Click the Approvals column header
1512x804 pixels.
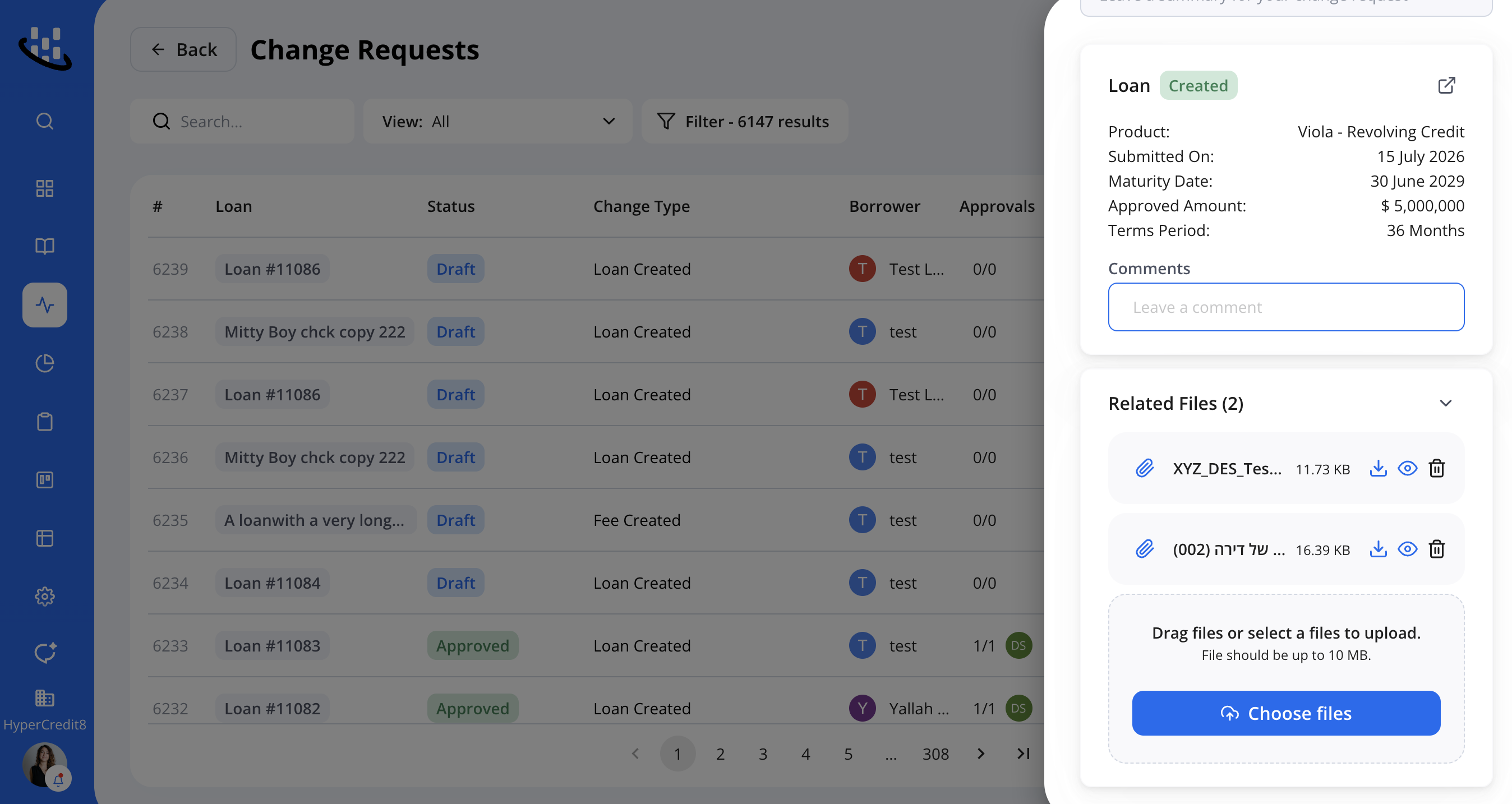point(997,206)
